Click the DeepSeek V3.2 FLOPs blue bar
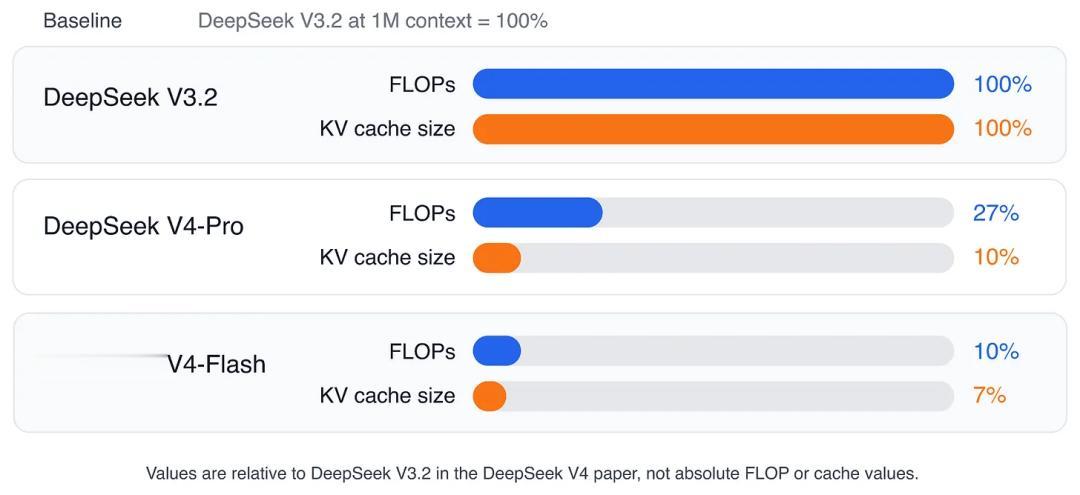This screenshot has height=495, width=1080. point(713,84)
